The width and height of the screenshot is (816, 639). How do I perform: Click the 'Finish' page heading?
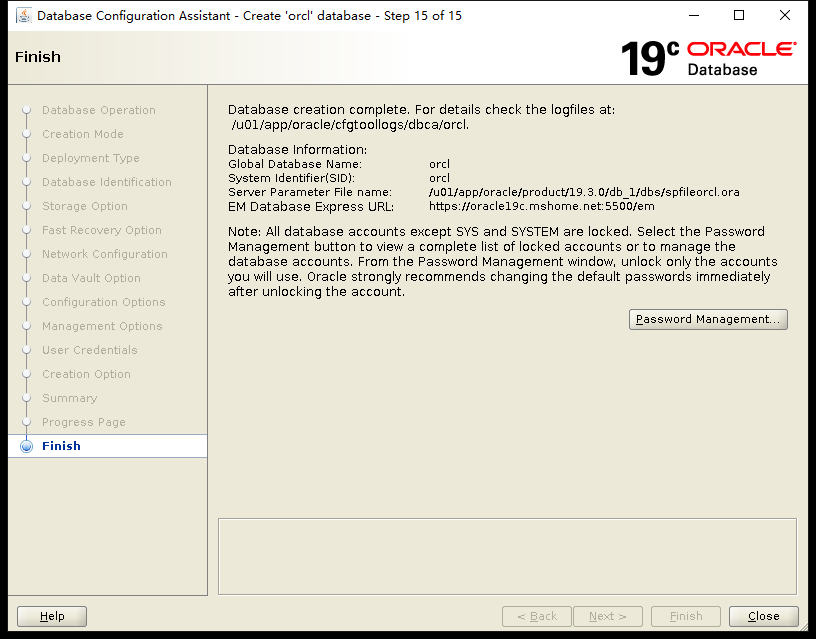click(37, 57)
